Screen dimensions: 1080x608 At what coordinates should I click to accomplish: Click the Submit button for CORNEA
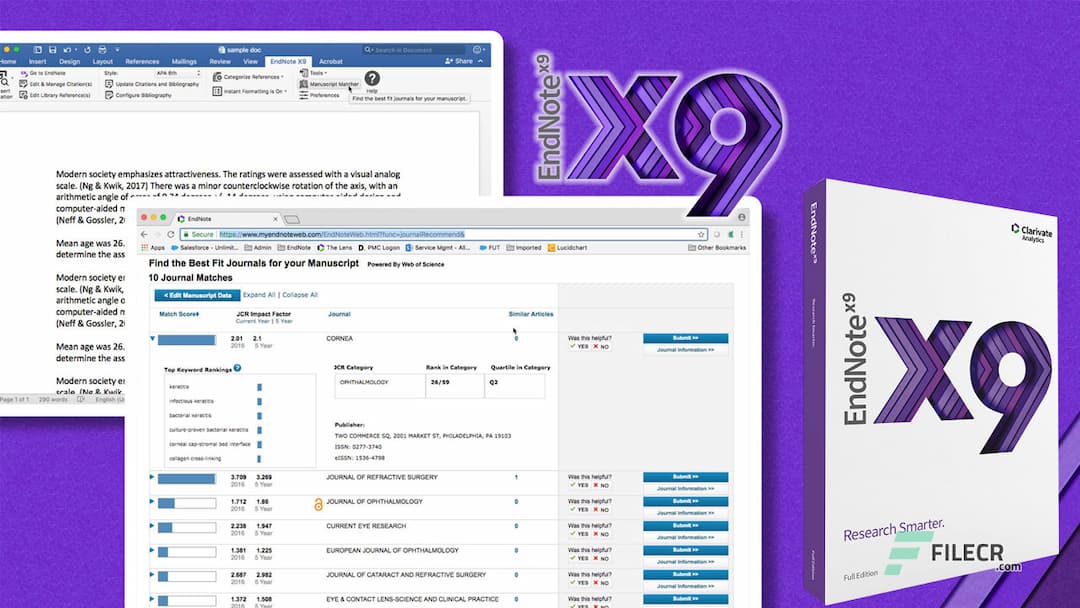coord(686,337)
